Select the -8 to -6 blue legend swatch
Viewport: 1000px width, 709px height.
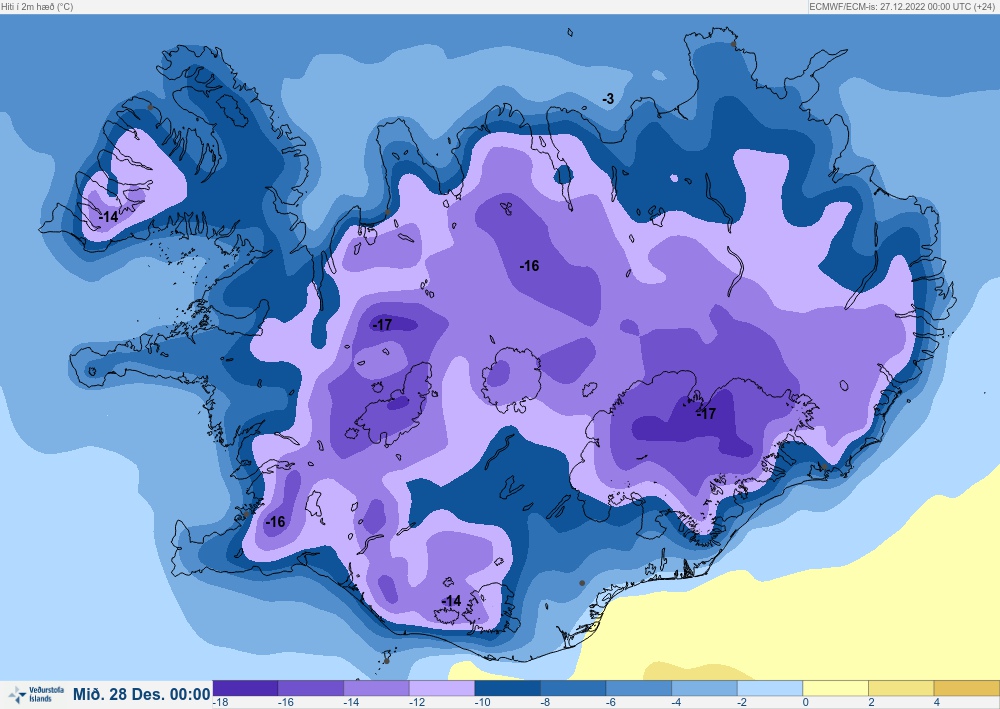(x=573, y=688)
